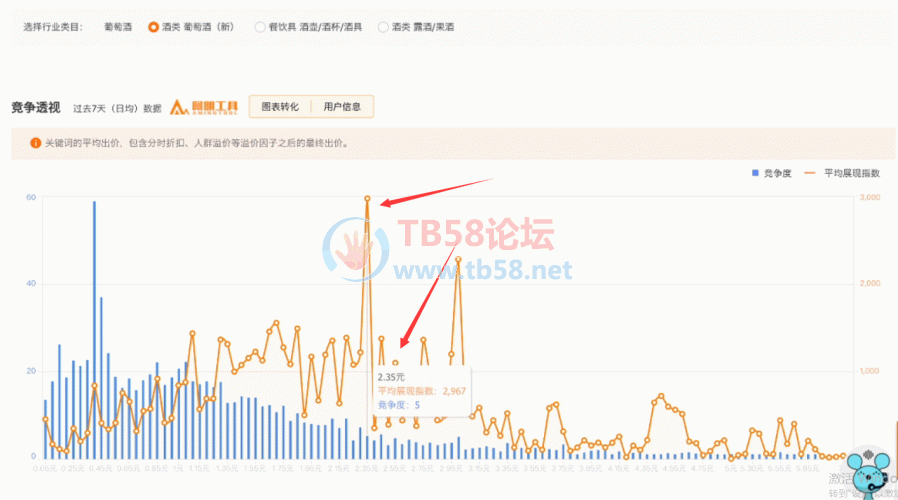Click the blue 竞争度 legend square
The width and height of the screenshot is (898, 500).
click(754, 173)
